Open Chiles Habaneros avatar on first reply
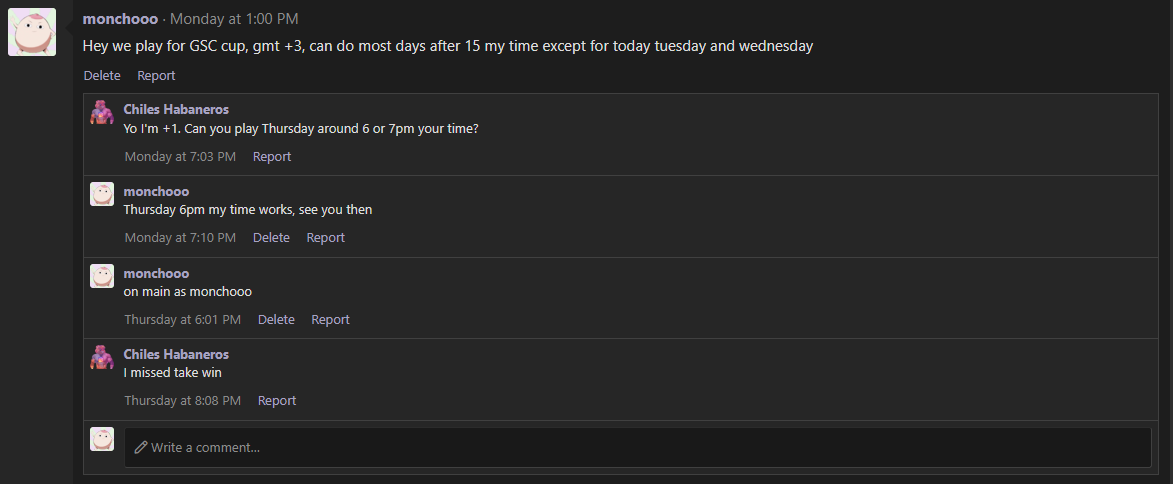Screen dimensions: 1173x484 pyautogui.click(x=102, y=112)
